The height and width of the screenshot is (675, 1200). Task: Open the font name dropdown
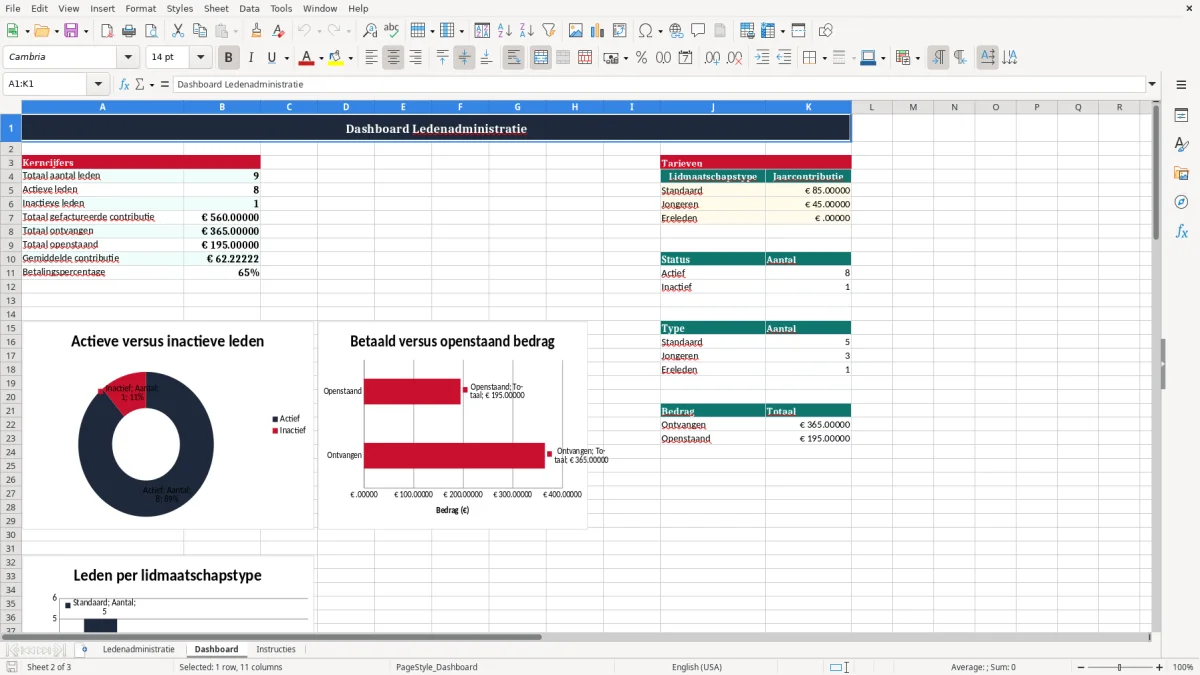click(x=128, y=58)
